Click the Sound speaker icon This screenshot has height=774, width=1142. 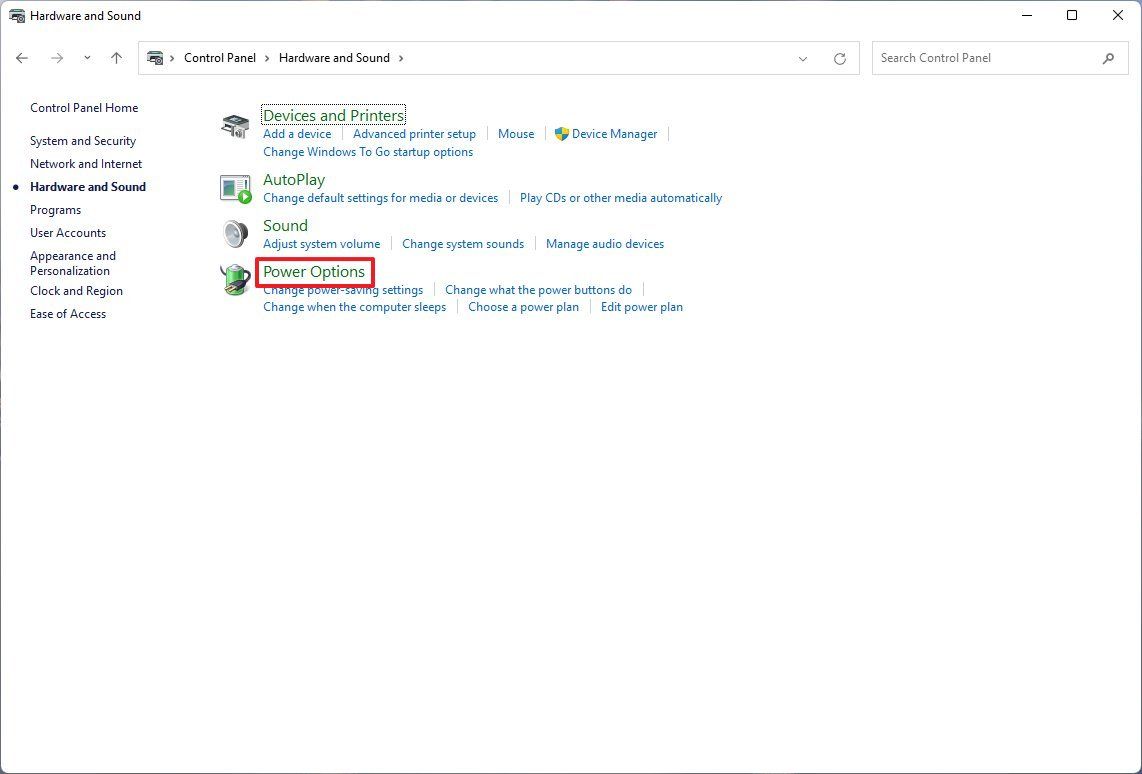point(235,234)
